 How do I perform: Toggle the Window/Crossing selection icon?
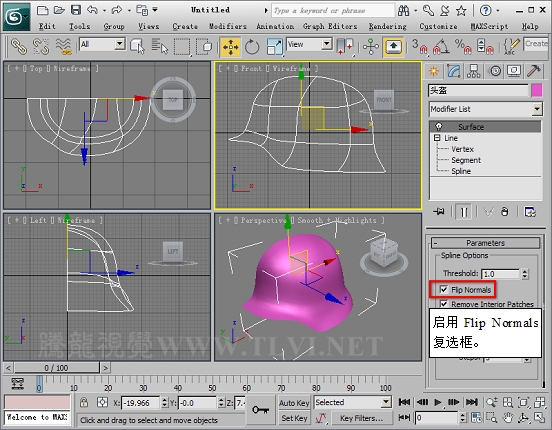[204, 46]
